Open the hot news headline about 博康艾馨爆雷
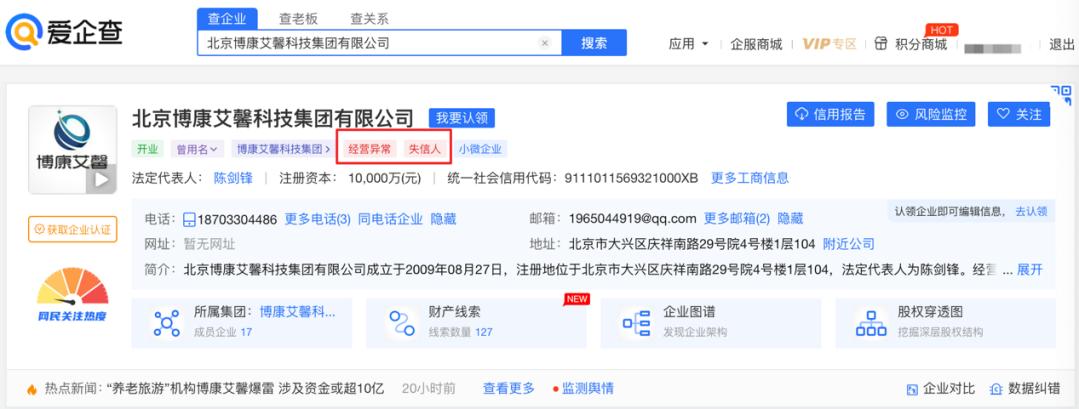Viewport: 1079px width, 409px height. click(x=246, y=389)
